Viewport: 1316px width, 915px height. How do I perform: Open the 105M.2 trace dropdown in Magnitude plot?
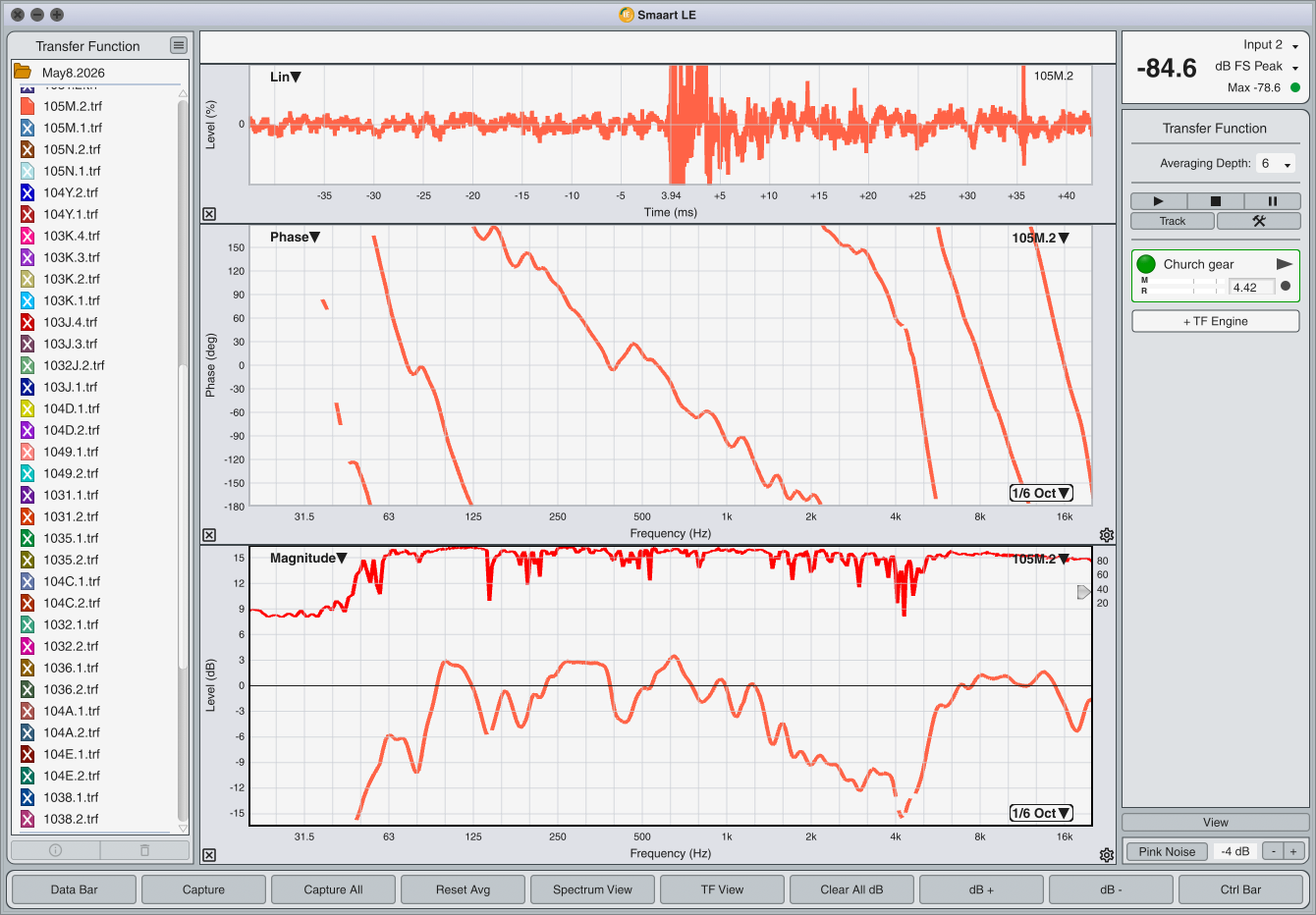1041,559
